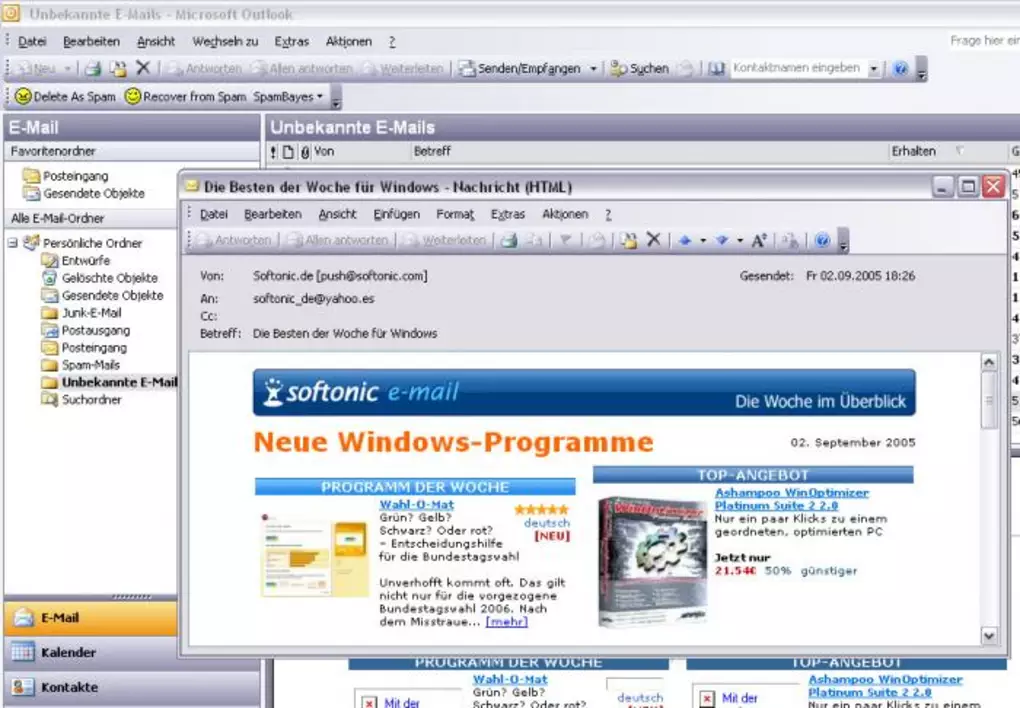Open the address book icon
Screen dimensions: 1020x708
click(x=716, y=69)
